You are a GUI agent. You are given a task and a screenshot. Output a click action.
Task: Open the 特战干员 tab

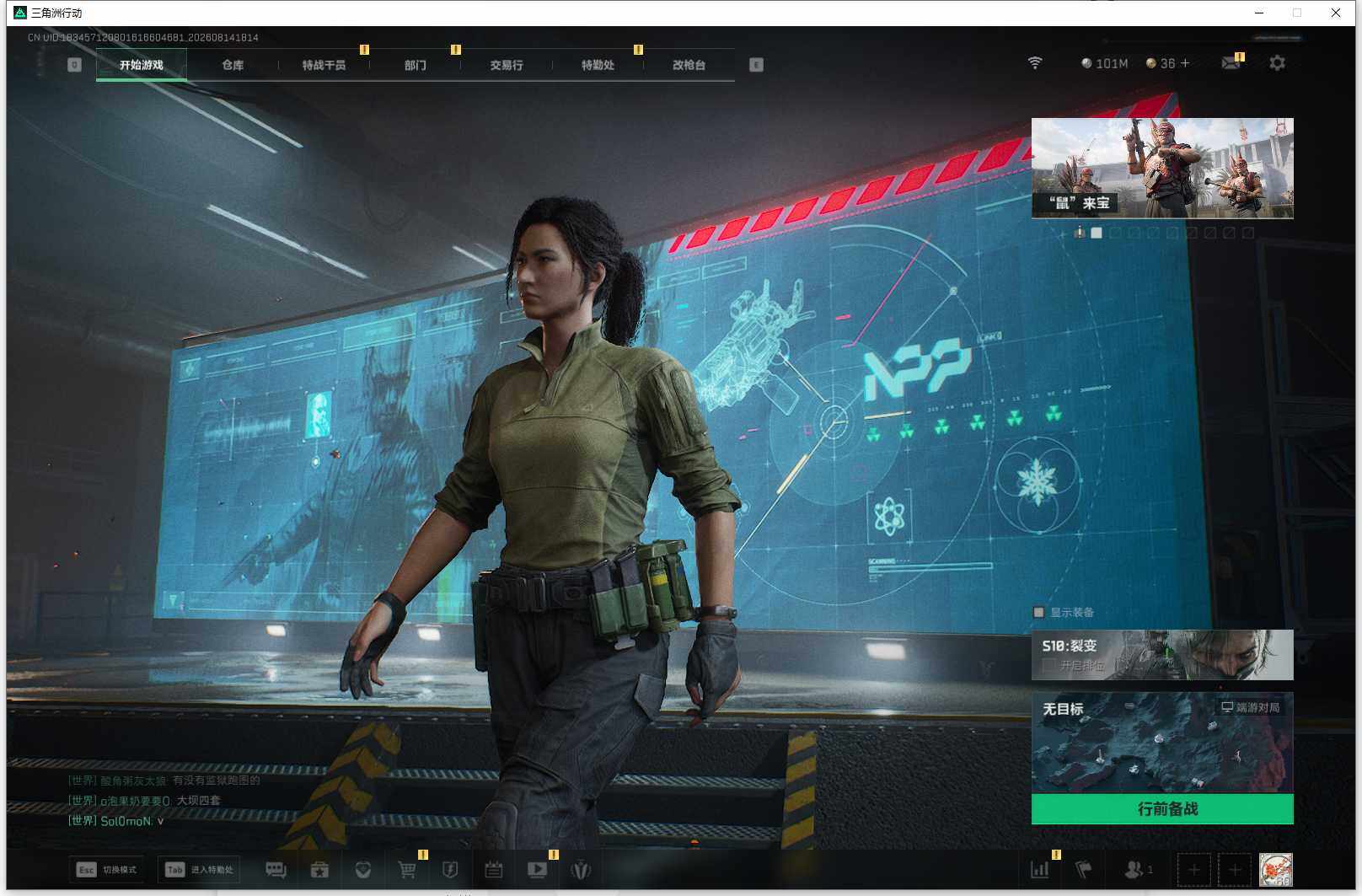324,65
